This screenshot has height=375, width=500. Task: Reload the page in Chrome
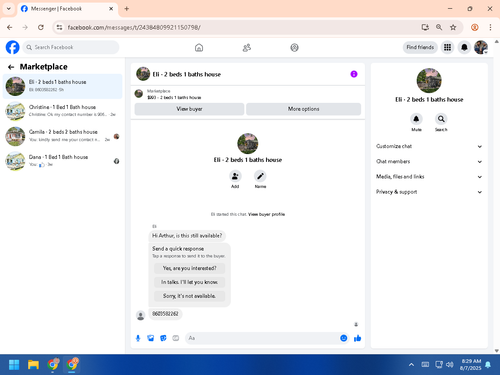(x=41, y=27)
